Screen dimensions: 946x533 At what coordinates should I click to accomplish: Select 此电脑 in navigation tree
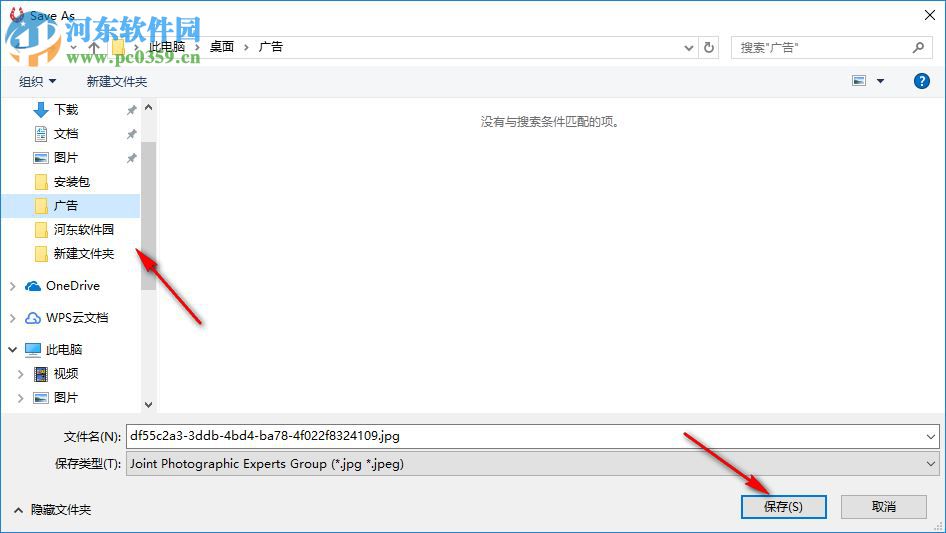coord(63,349)
